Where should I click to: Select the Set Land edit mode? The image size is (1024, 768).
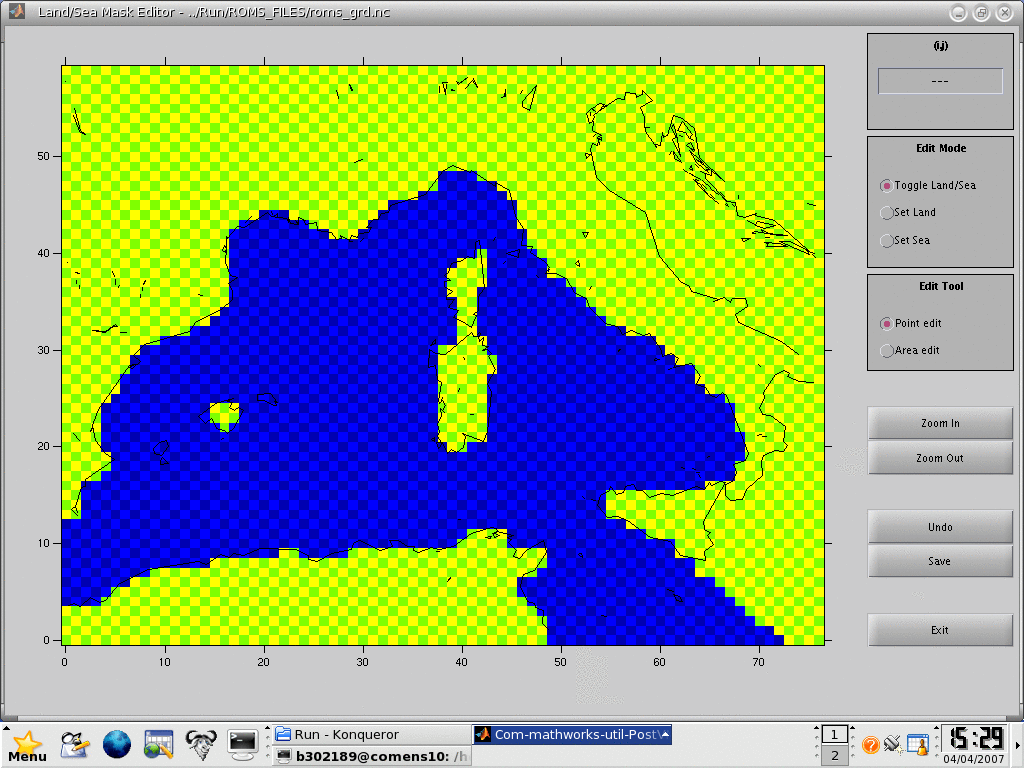pyautogui.click(x=886, y=213)
